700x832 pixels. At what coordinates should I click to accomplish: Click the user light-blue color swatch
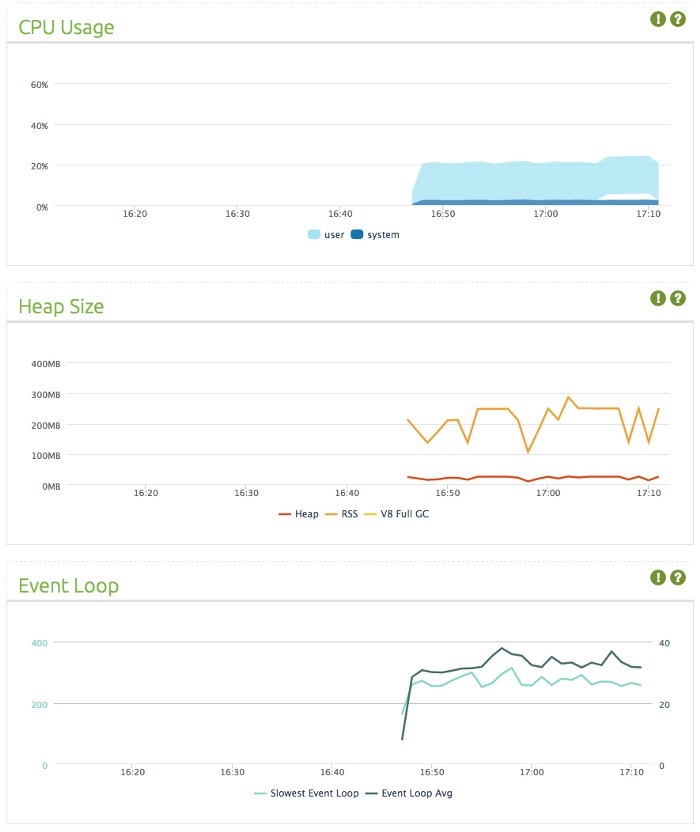point(314,235)
